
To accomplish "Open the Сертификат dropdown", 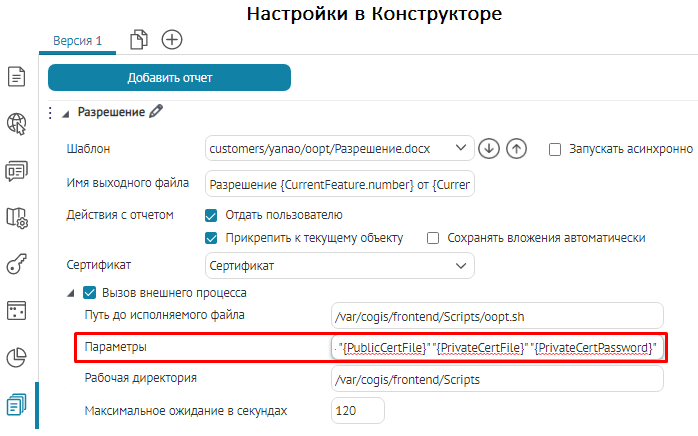I will [x=339, y=266].
